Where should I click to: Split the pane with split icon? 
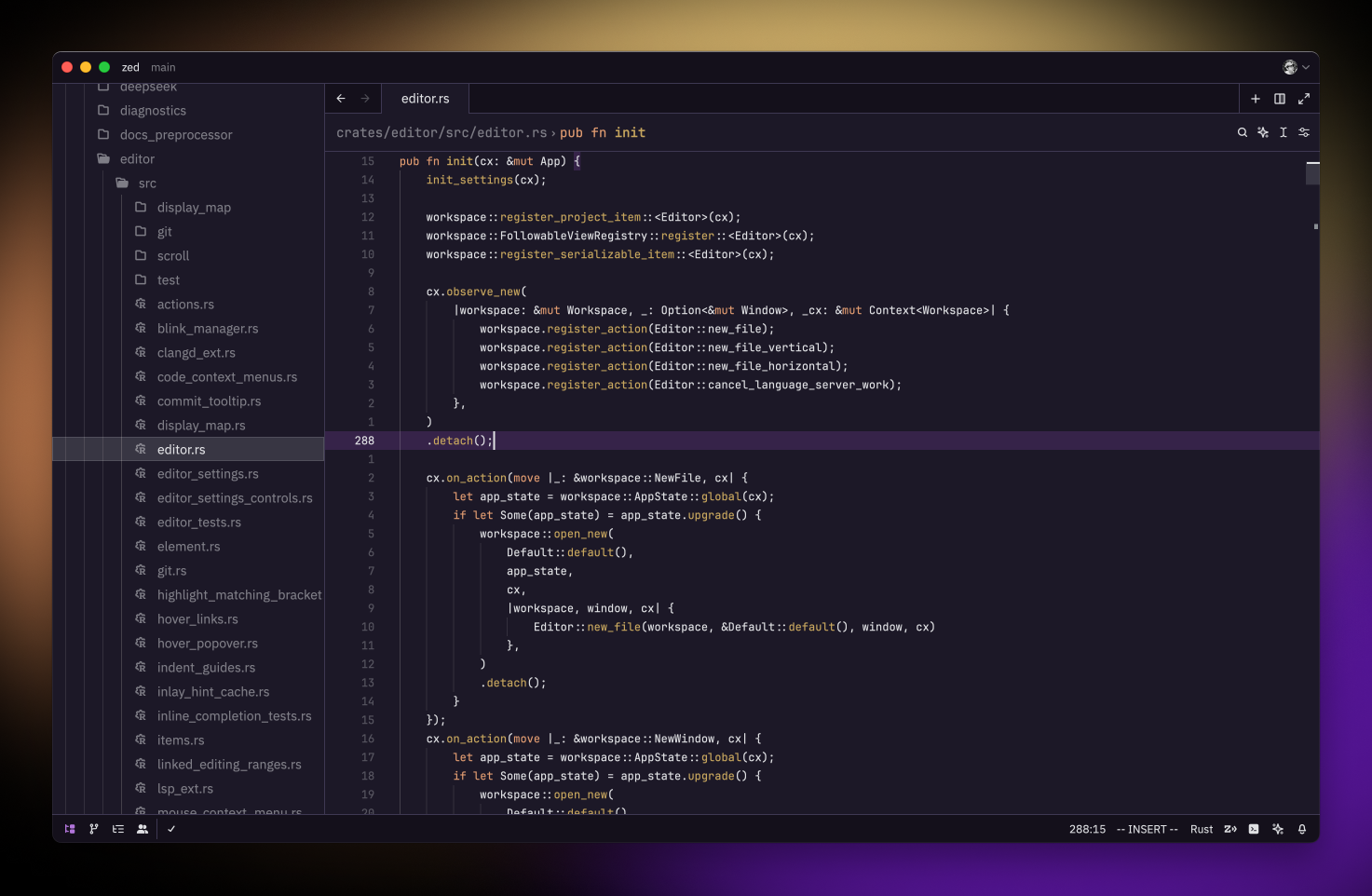pos(1280,99)
